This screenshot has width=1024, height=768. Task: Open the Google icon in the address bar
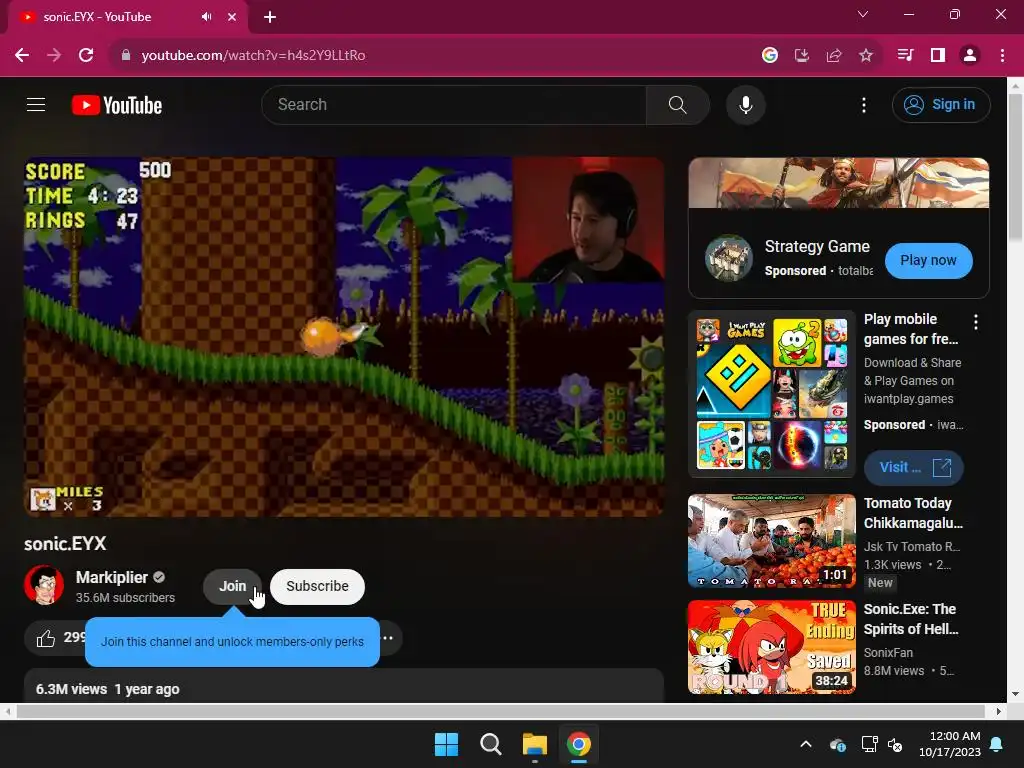(x=770, y=56)
